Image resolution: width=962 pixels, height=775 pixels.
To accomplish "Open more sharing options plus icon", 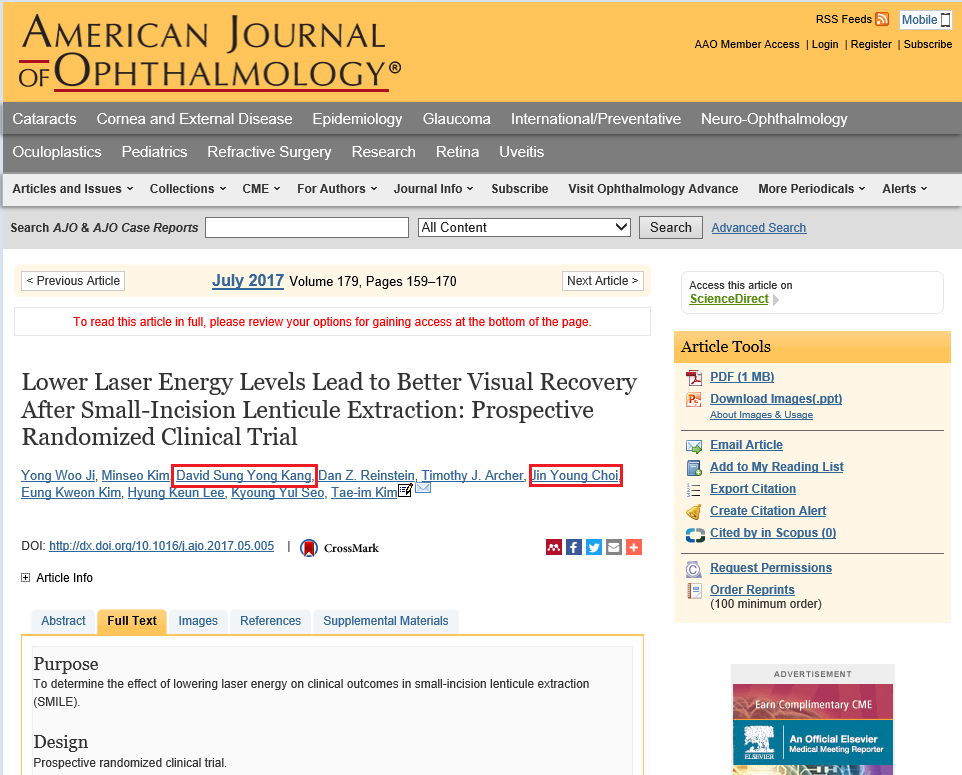I will tap(633, 547).
